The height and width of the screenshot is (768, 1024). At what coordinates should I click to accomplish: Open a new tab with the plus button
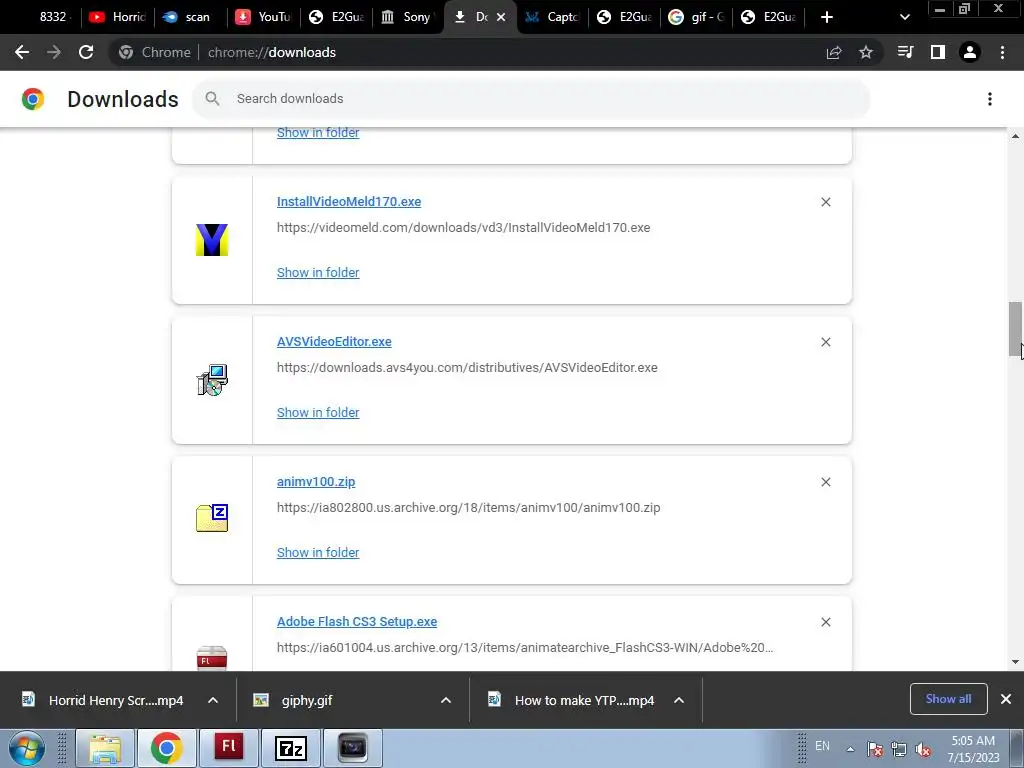click(827, 17)
